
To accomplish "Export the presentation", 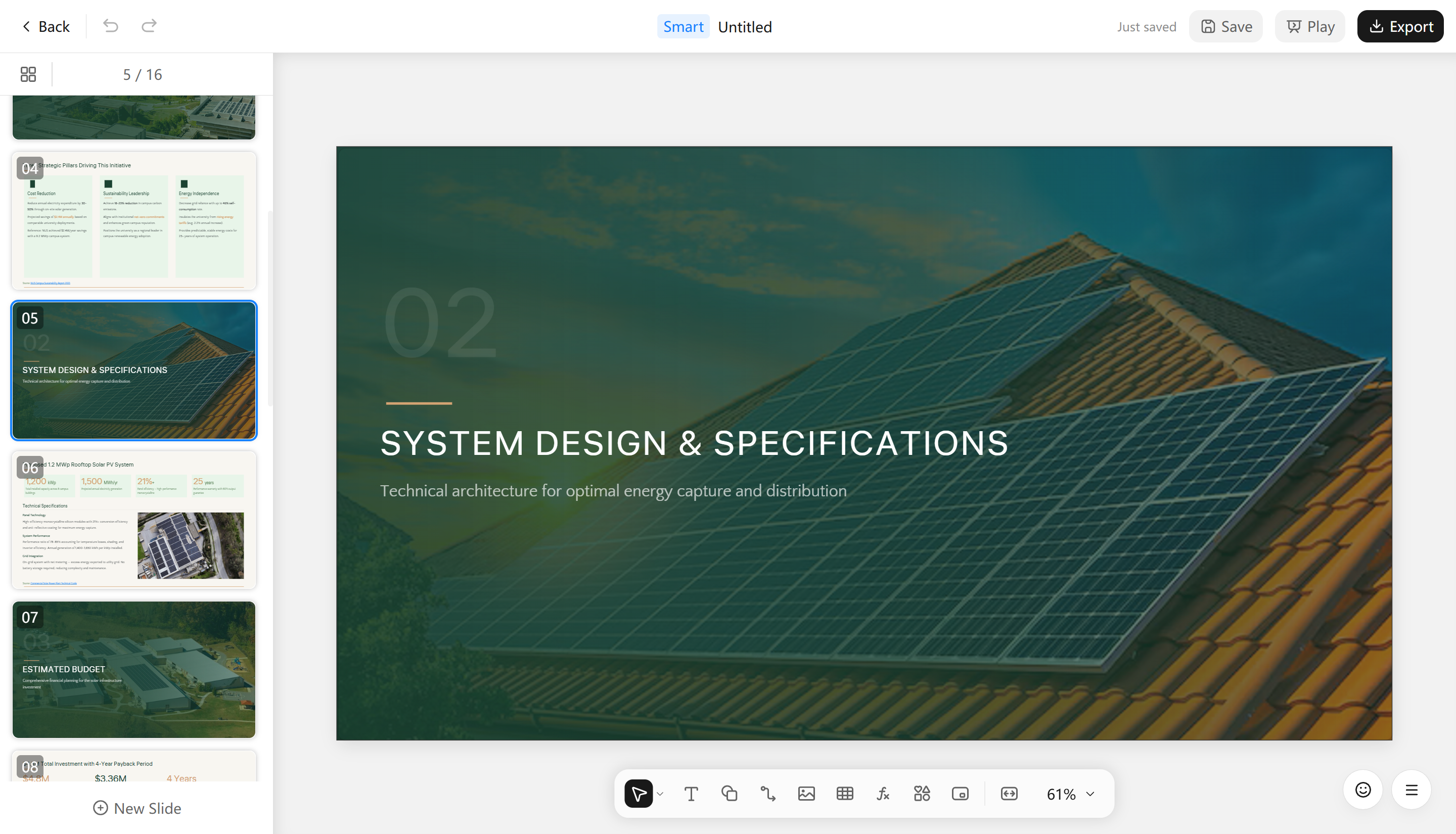I will pos(1401,26).
